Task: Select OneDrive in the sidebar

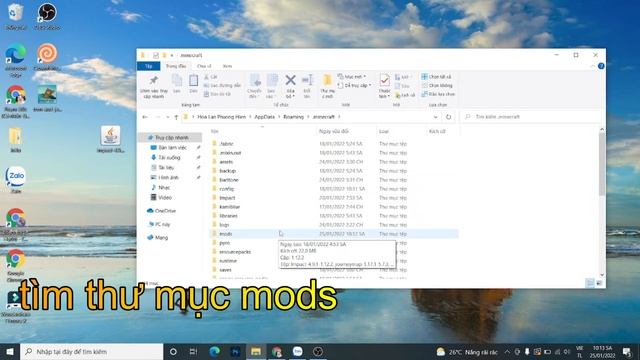Action: pos(165,211)
